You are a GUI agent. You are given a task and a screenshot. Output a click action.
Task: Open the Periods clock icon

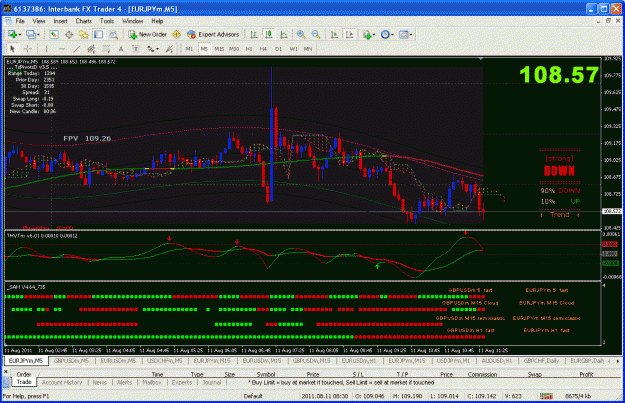[385, 35]
